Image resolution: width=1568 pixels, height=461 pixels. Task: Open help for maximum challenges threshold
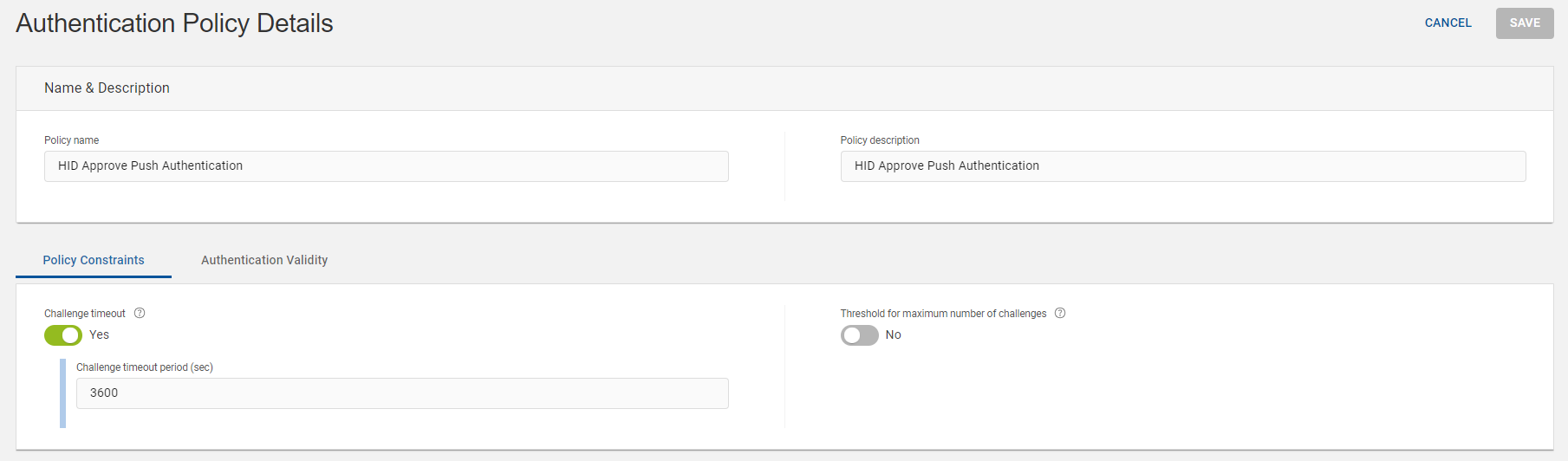click(x=1060, y=314)
